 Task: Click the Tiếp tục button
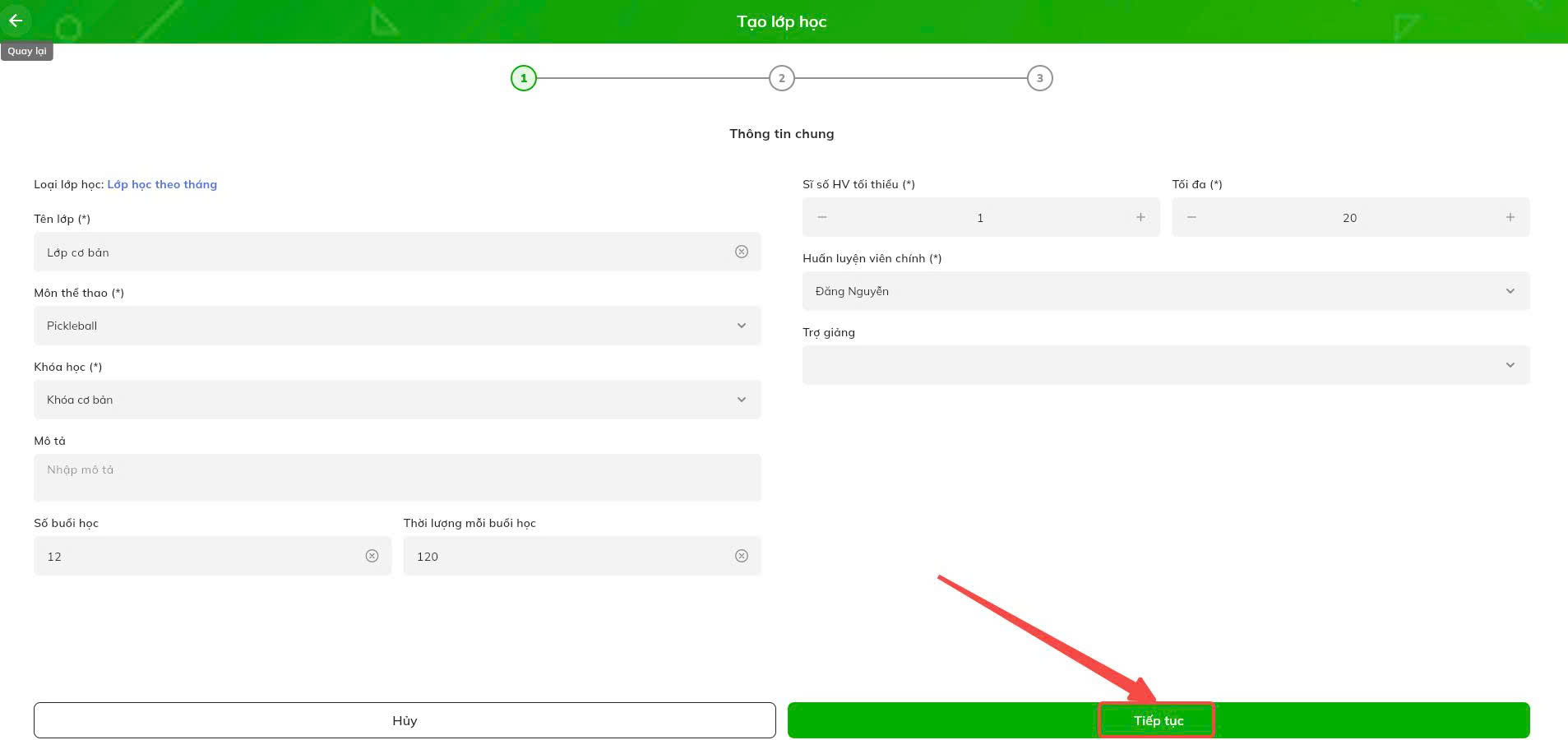point(1159,720)
